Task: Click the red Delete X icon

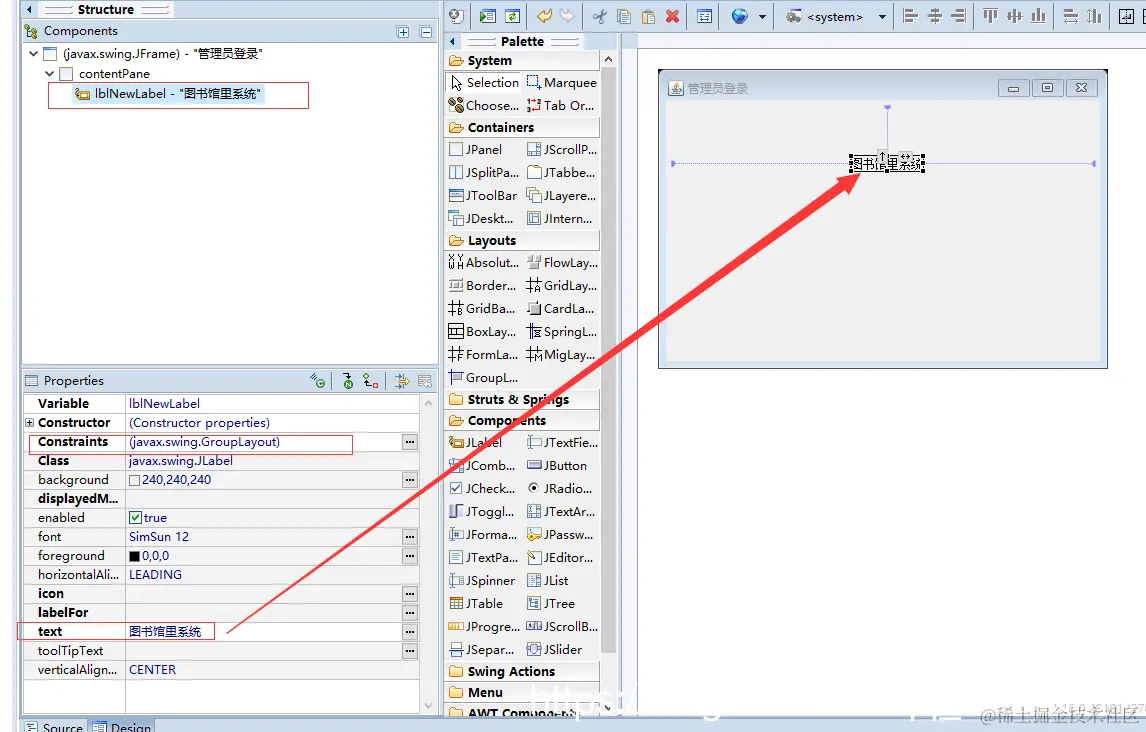Action: click(672, 16)
